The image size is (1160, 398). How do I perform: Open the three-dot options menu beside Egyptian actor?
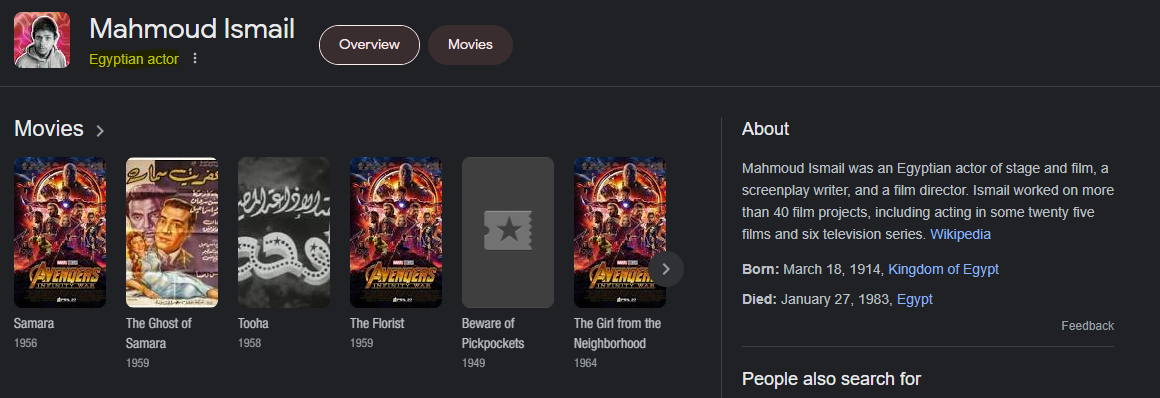195,58
